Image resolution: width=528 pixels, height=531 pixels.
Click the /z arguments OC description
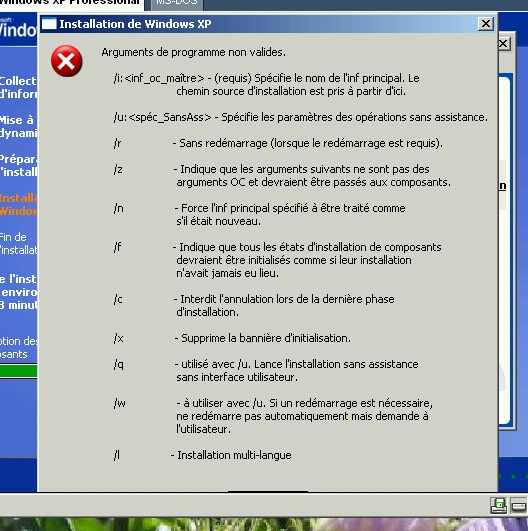(282, 176)
